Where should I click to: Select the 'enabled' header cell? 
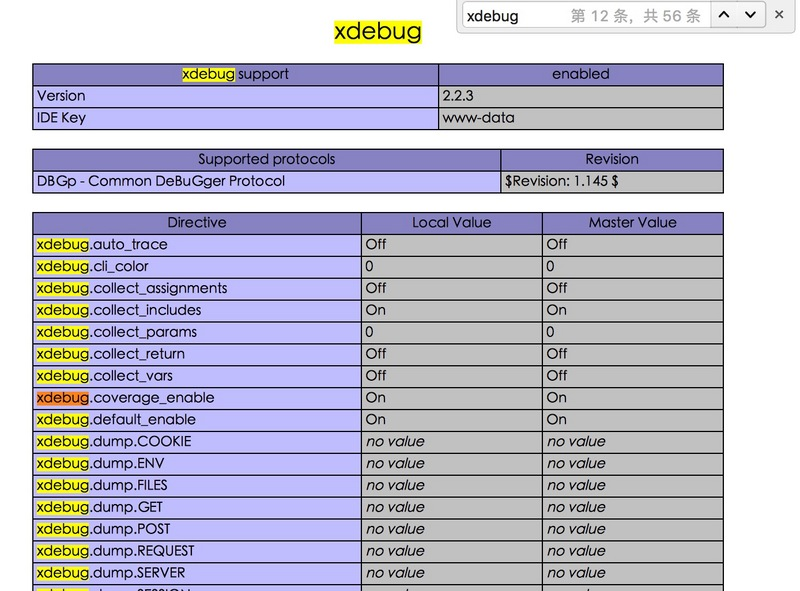[x=581, y=75]
